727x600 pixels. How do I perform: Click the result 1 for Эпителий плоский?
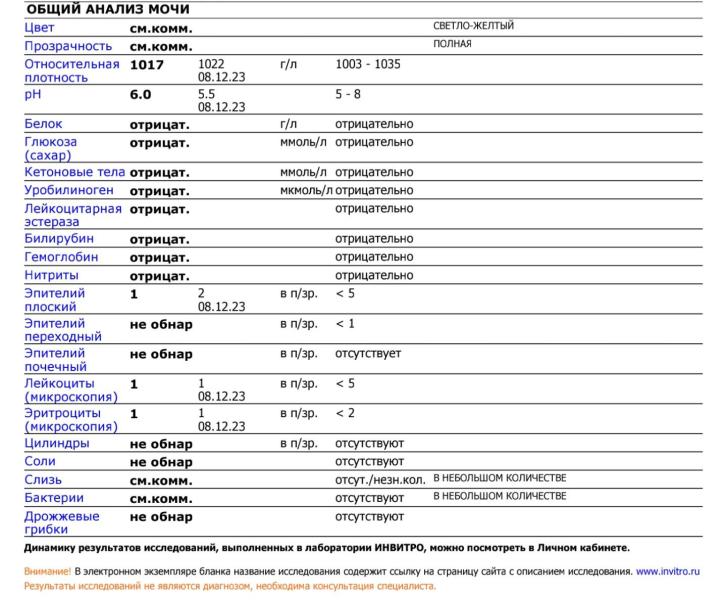[x=134, y=294]
